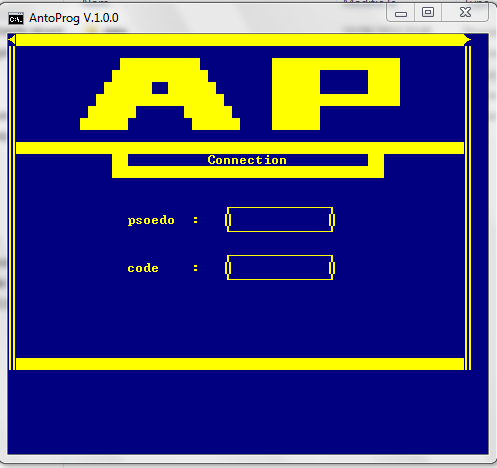This screenshot has width=497, height=468.
Task: Click the large pixel letter A logo
Action: click(160, 94)
